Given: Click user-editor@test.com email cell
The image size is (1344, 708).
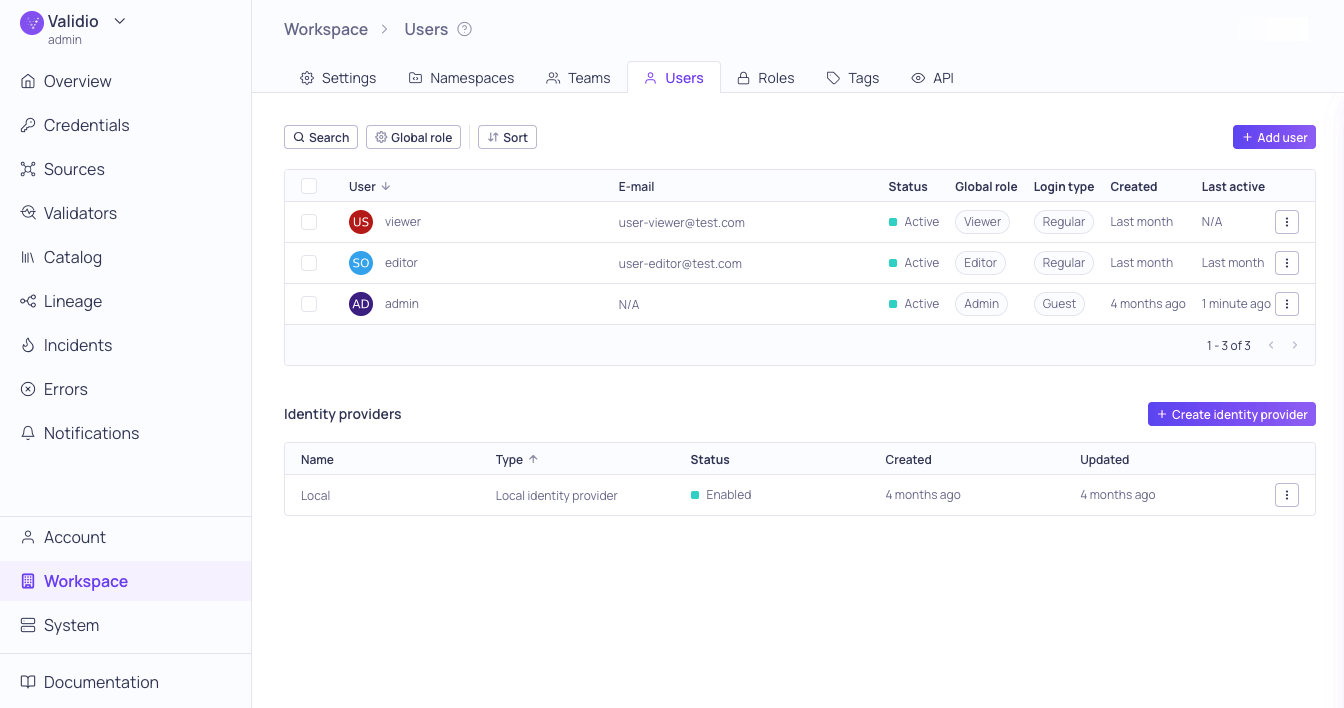Looking at the screenshot, I should pyautogui.click(x=680, y=264).
